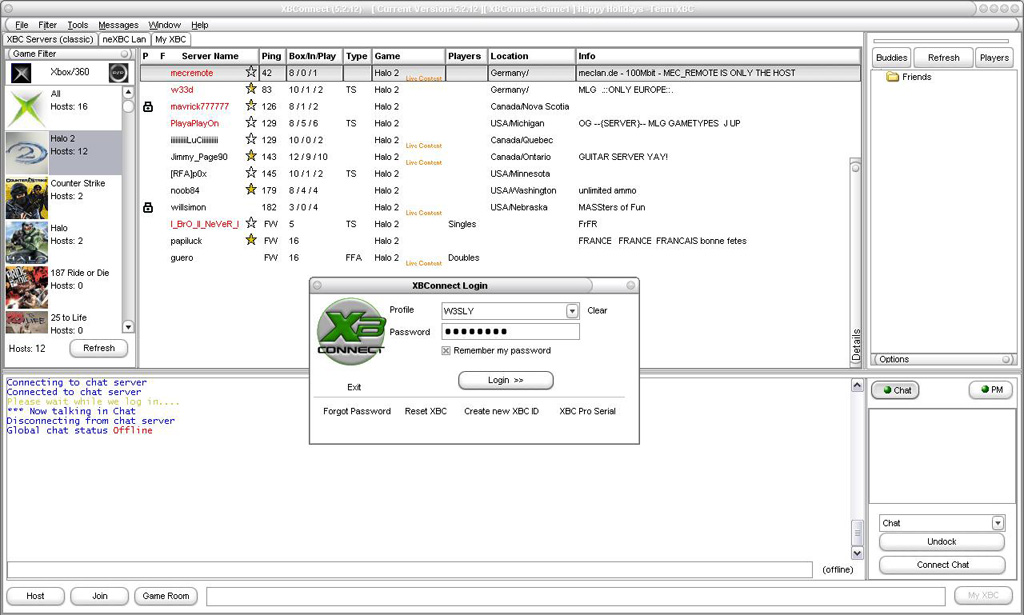Viewport: 1024px width, 615px height.
Task: Select 187 Ride or Die filter thumbnail
Action: [27, 287]
